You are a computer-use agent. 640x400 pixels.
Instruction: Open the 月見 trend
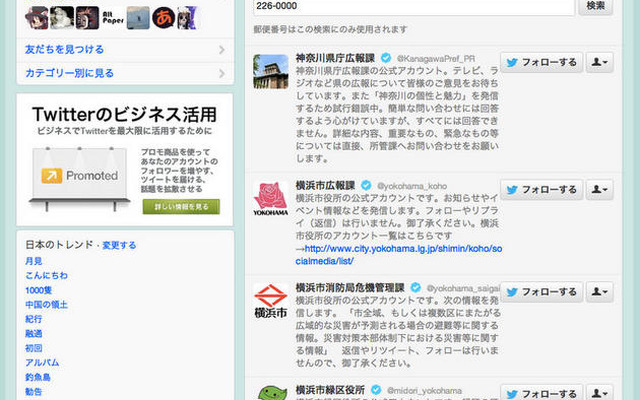[33, 261]
